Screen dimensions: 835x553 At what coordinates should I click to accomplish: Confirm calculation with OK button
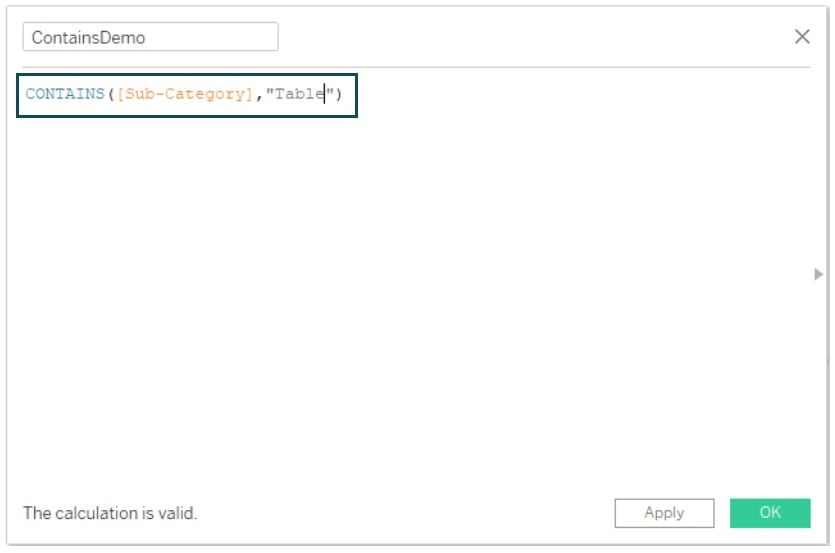tap(770, 513)
